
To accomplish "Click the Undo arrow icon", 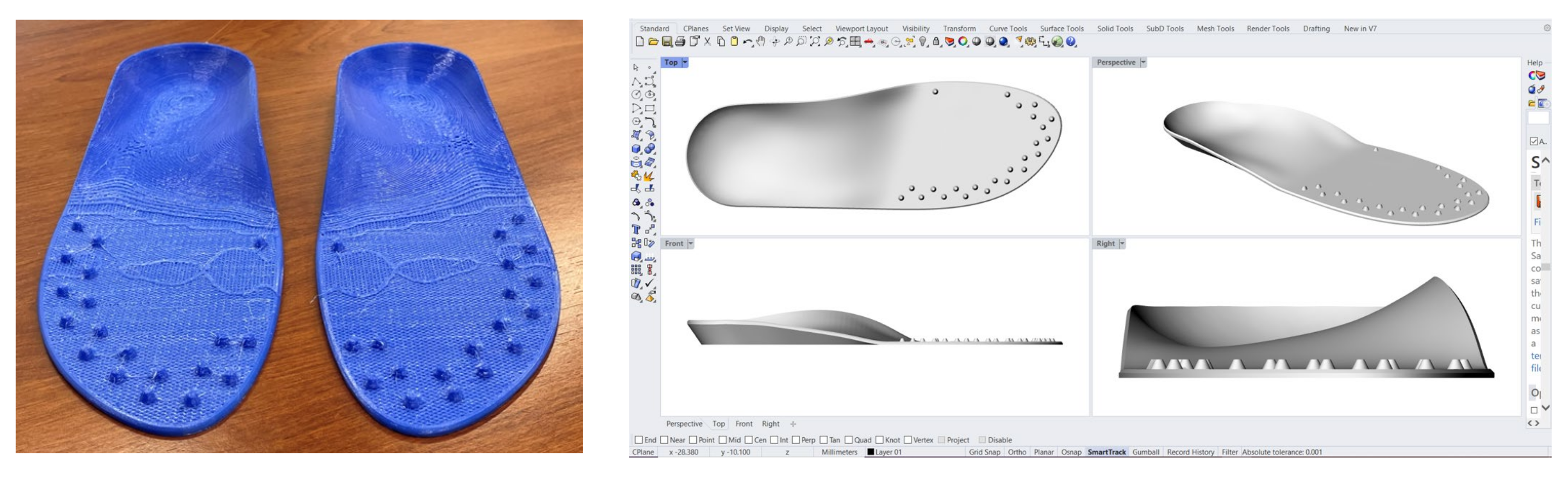I will pos(747,42).
